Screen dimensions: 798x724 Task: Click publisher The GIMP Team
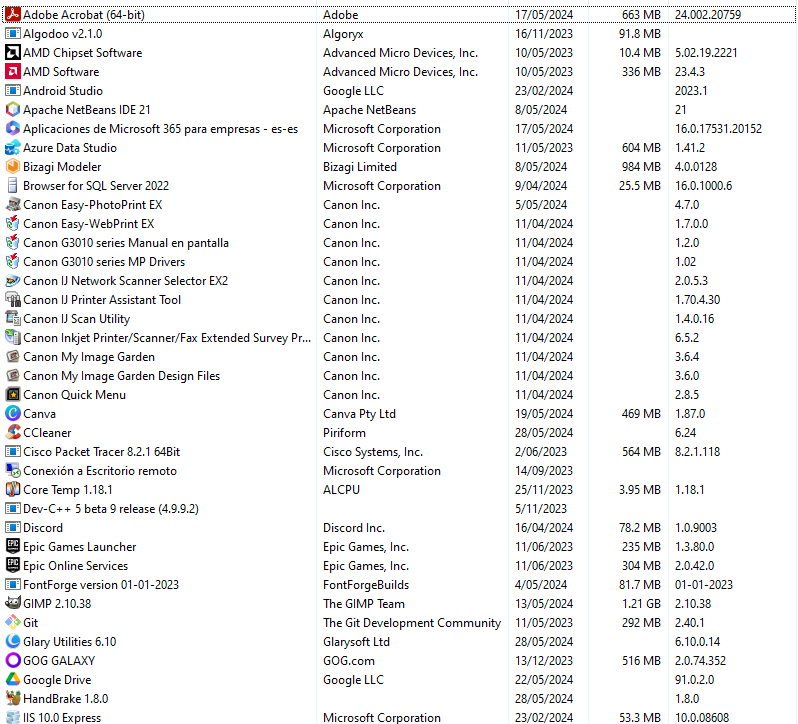tap(364, 603)
